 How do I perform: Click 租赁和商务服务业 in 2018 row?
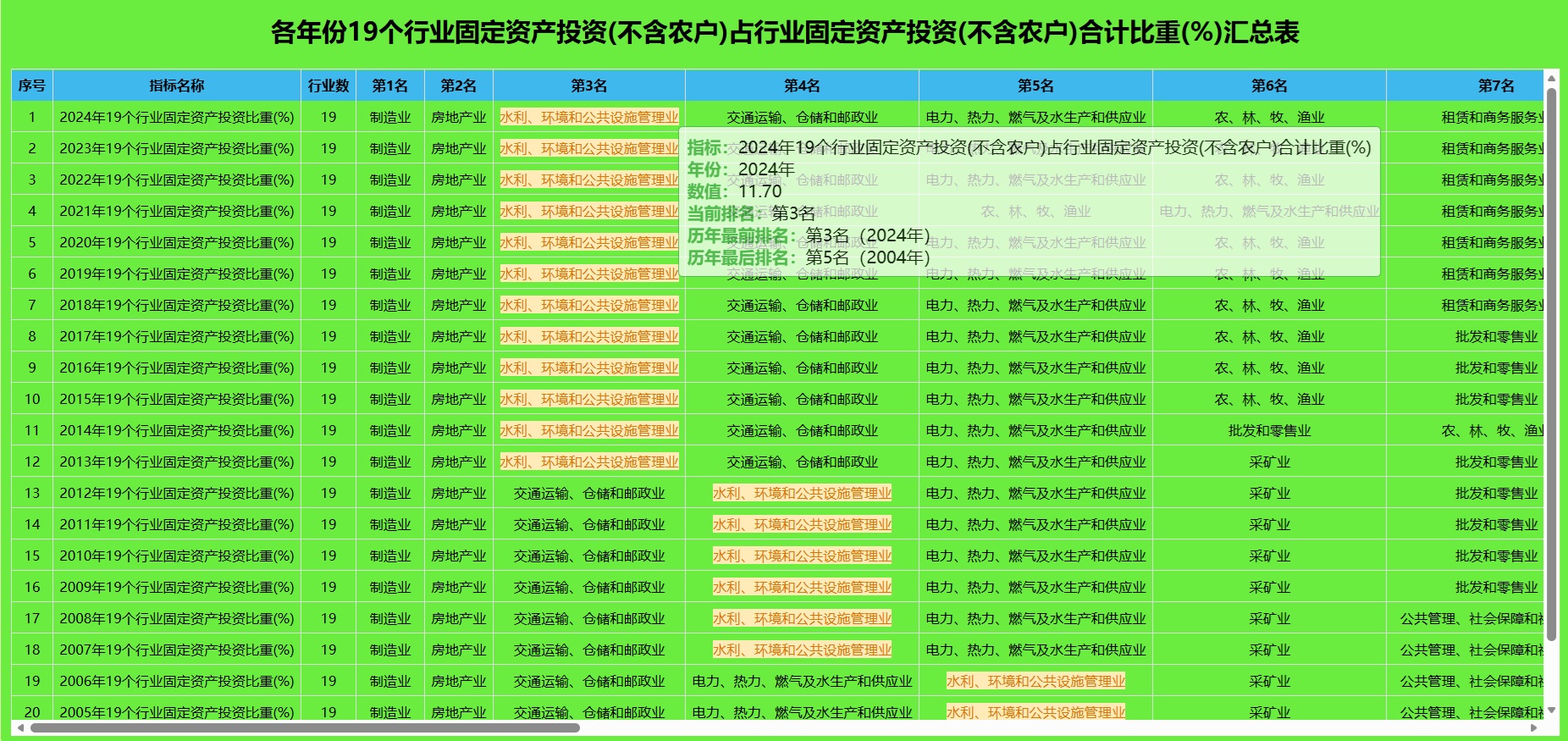point(1493,306)
